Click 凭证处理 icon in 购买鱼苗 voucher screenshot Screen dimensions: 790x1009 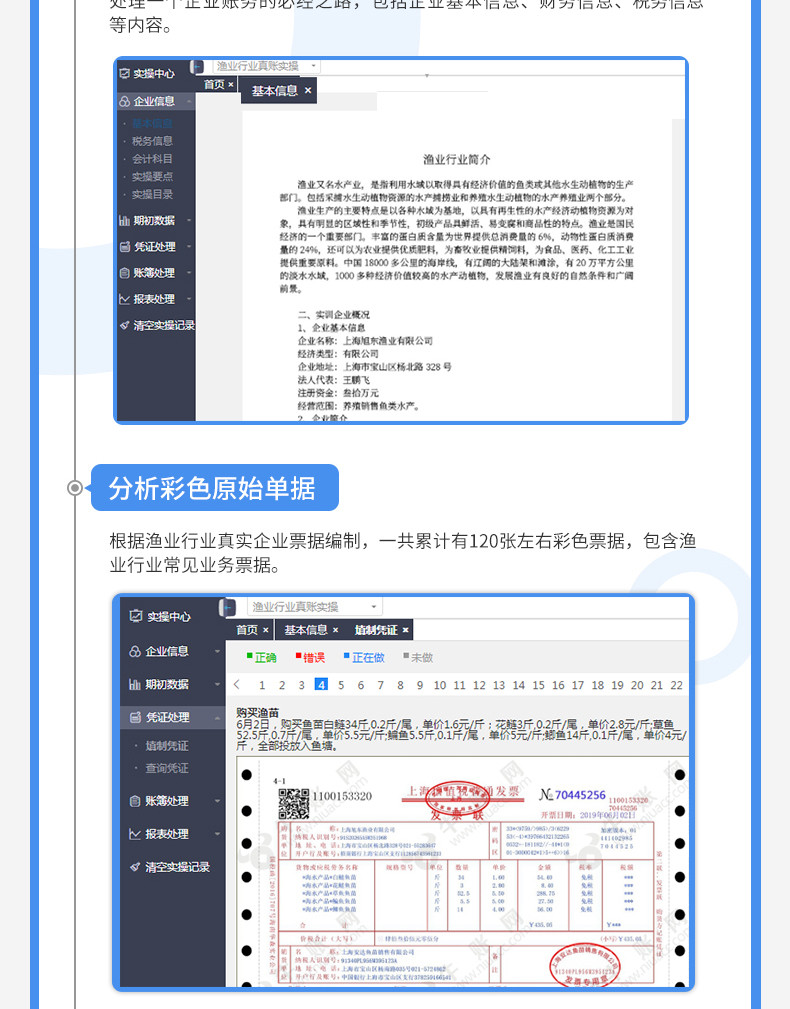(x=135, y=717)
